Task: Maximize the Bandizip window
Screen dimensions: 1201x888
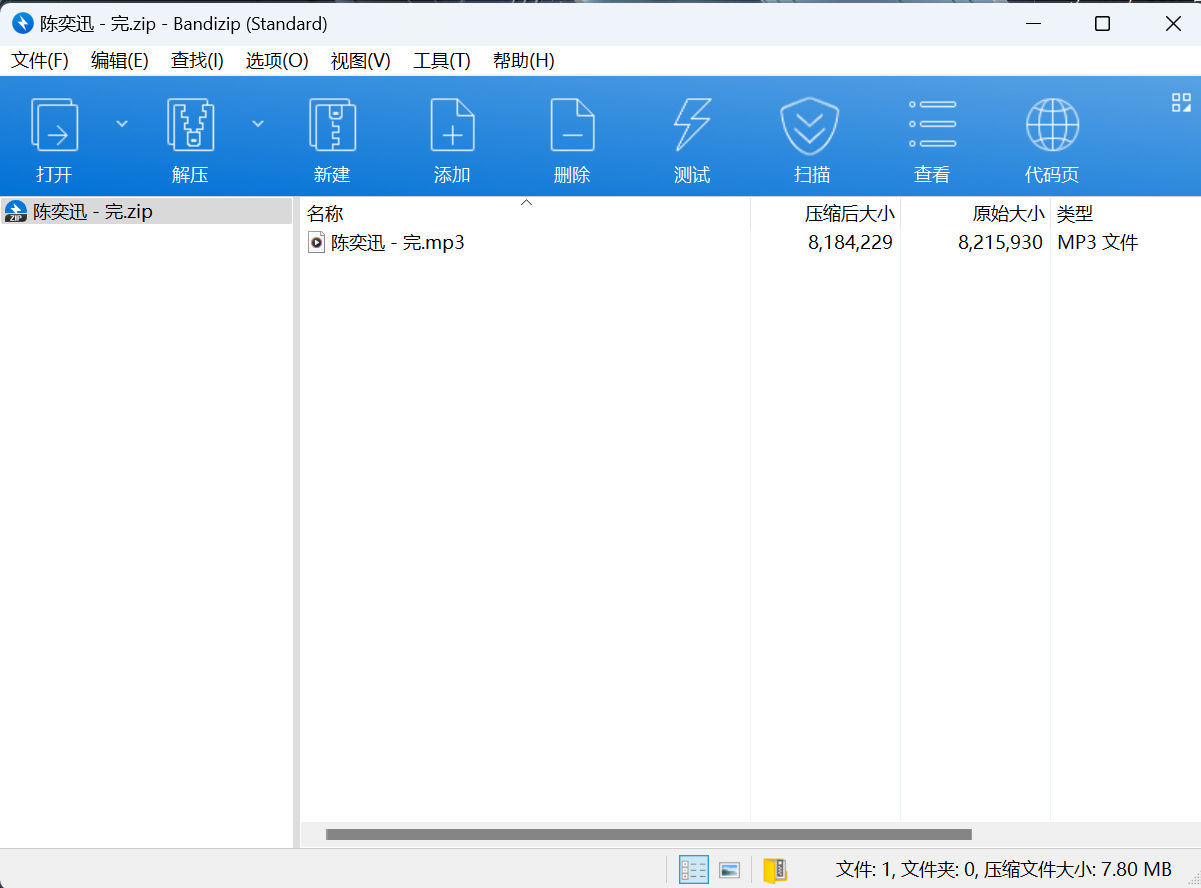Action: (x=1102, y=24)
